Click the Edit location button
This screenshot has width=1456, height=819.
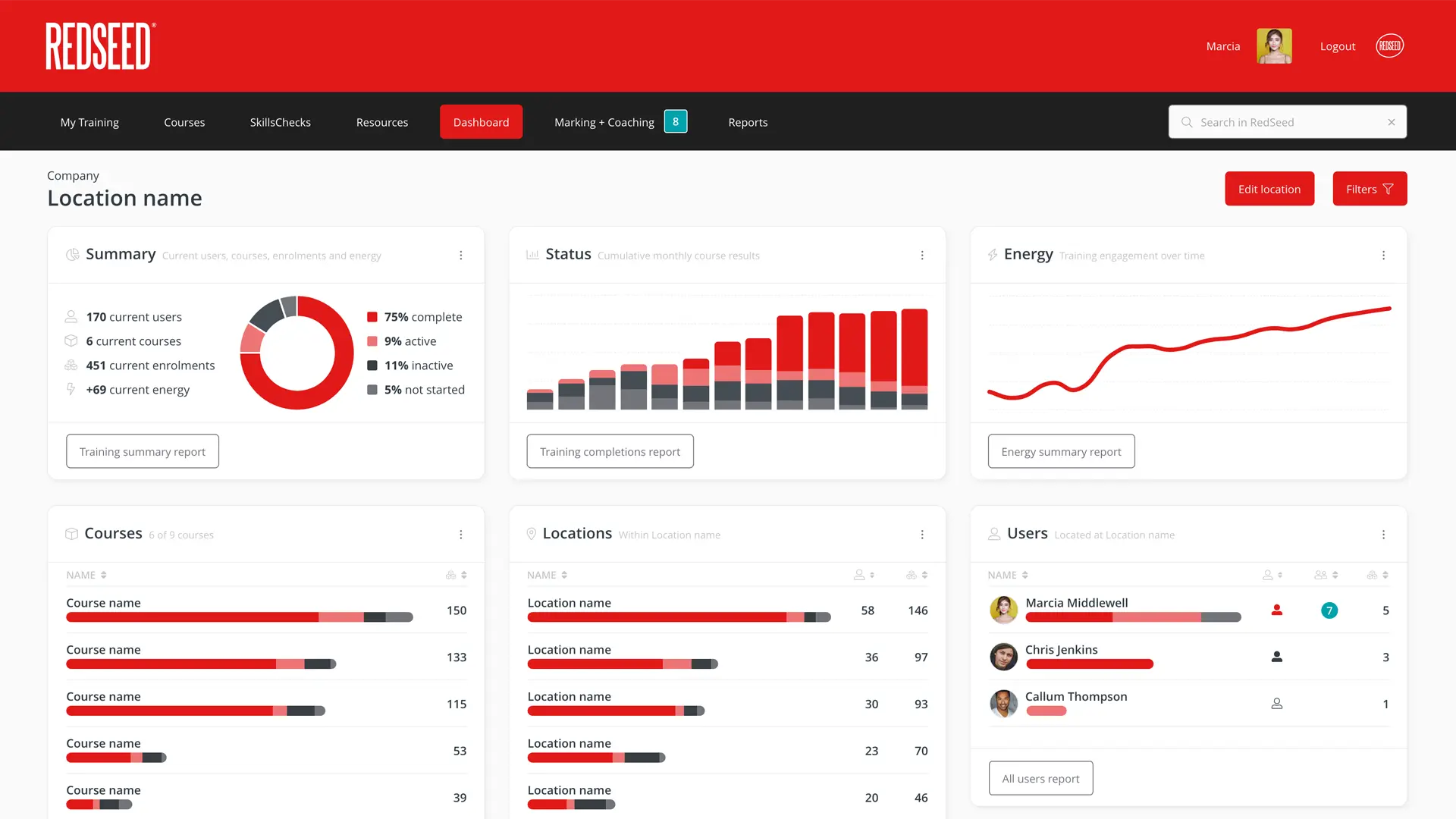point(1269,189)
